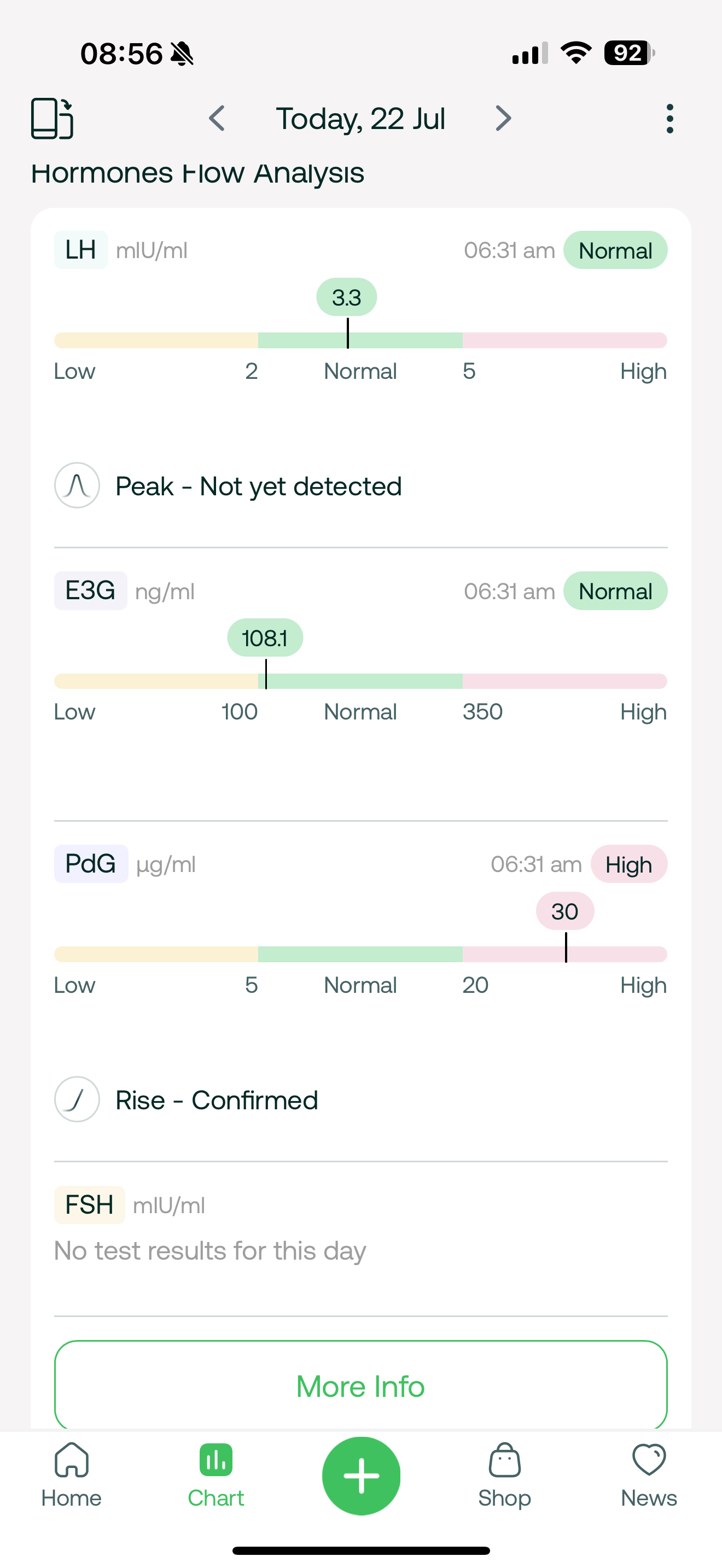Open the three-dot options menu
Screen dimensions: 722x1568
pos(669,118)
